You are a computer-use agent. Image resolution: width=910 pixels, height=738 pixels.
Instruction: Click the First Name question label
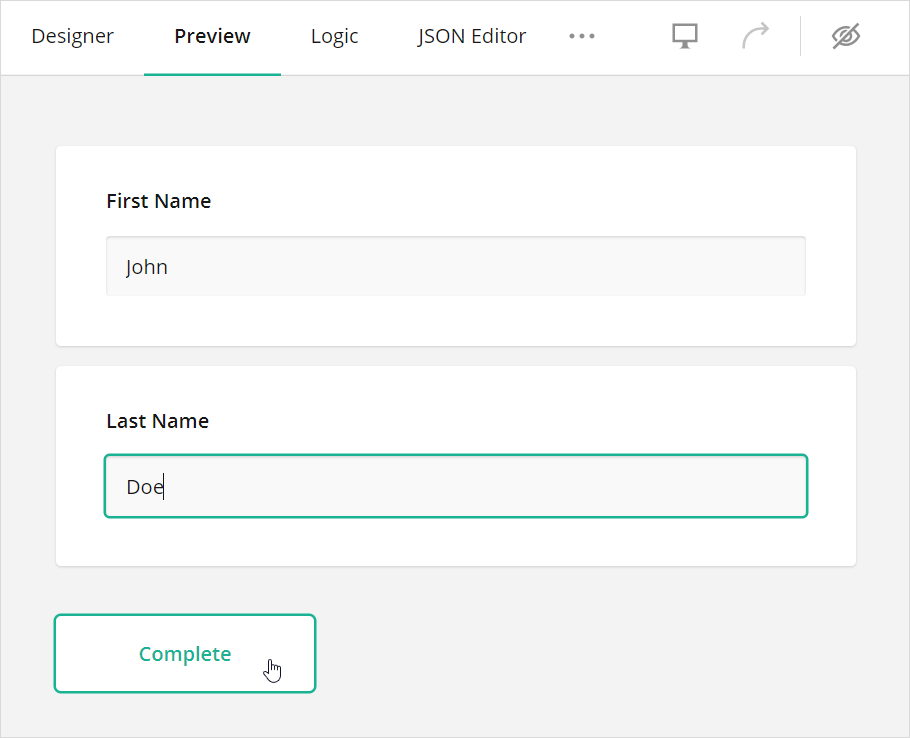(158, 200)
